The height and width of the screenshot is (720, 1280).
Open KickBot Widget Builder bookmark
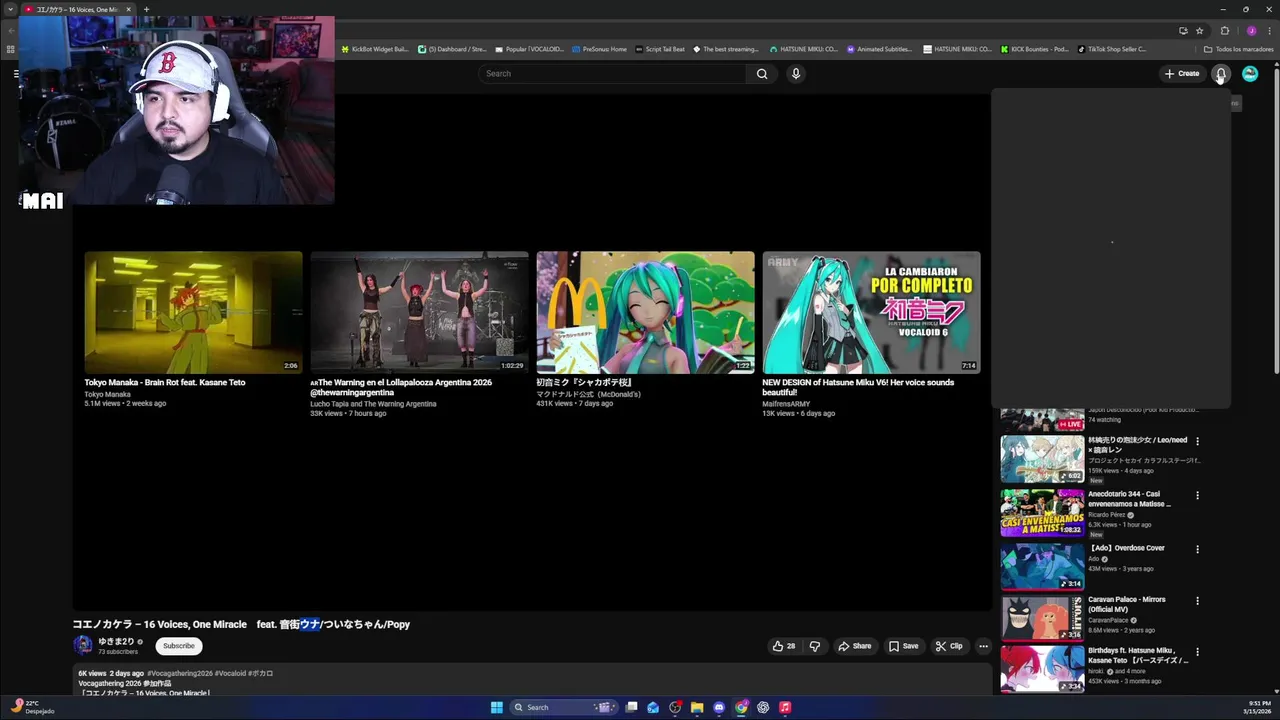tap(376, 49)
